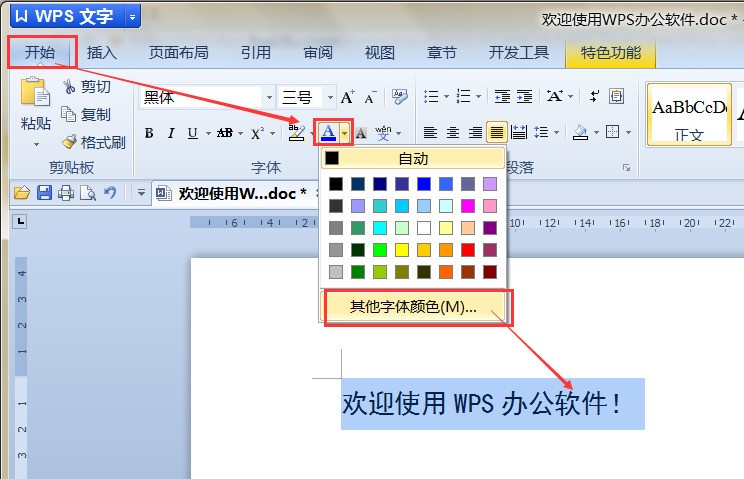This screenshot has width=744, height=479.
Task: Click the Chinese layout A icon
Action: [x=554, y=96]
